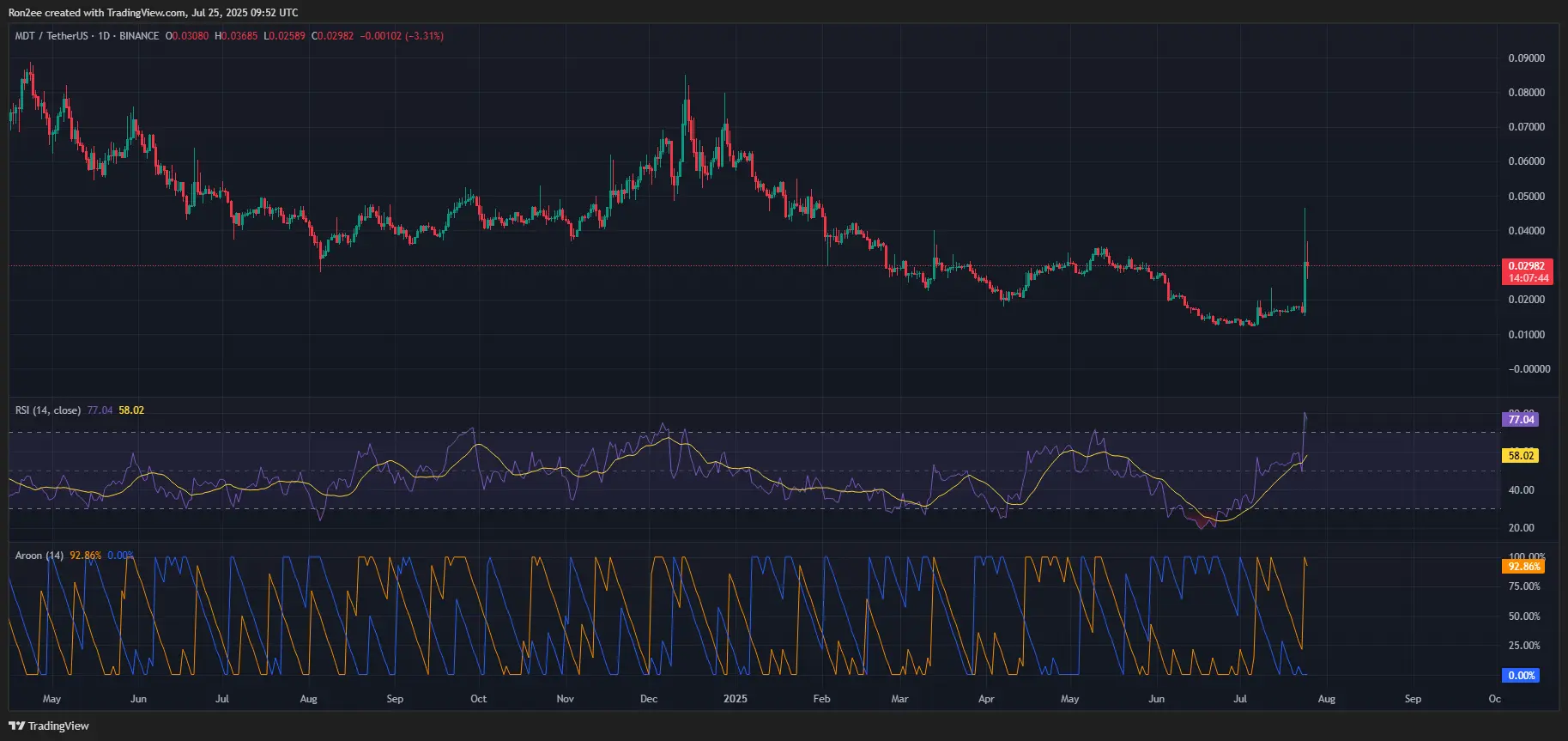Image resolution: width=1568 pixels, height=741 pixels.
Task: Click the 20.00 label on RSI scale
Action: [x=1521, y=528]
